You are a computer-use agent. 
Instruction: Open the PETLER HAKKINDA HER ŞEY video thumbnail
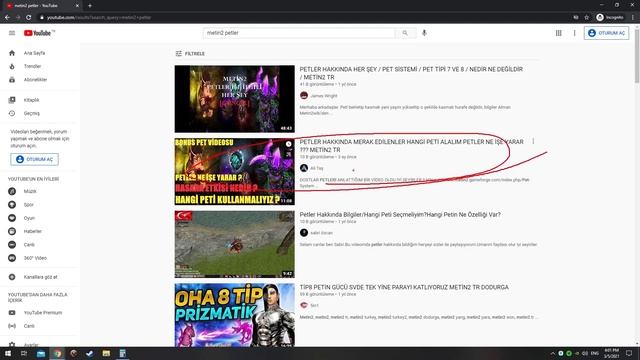click(234, 99)
